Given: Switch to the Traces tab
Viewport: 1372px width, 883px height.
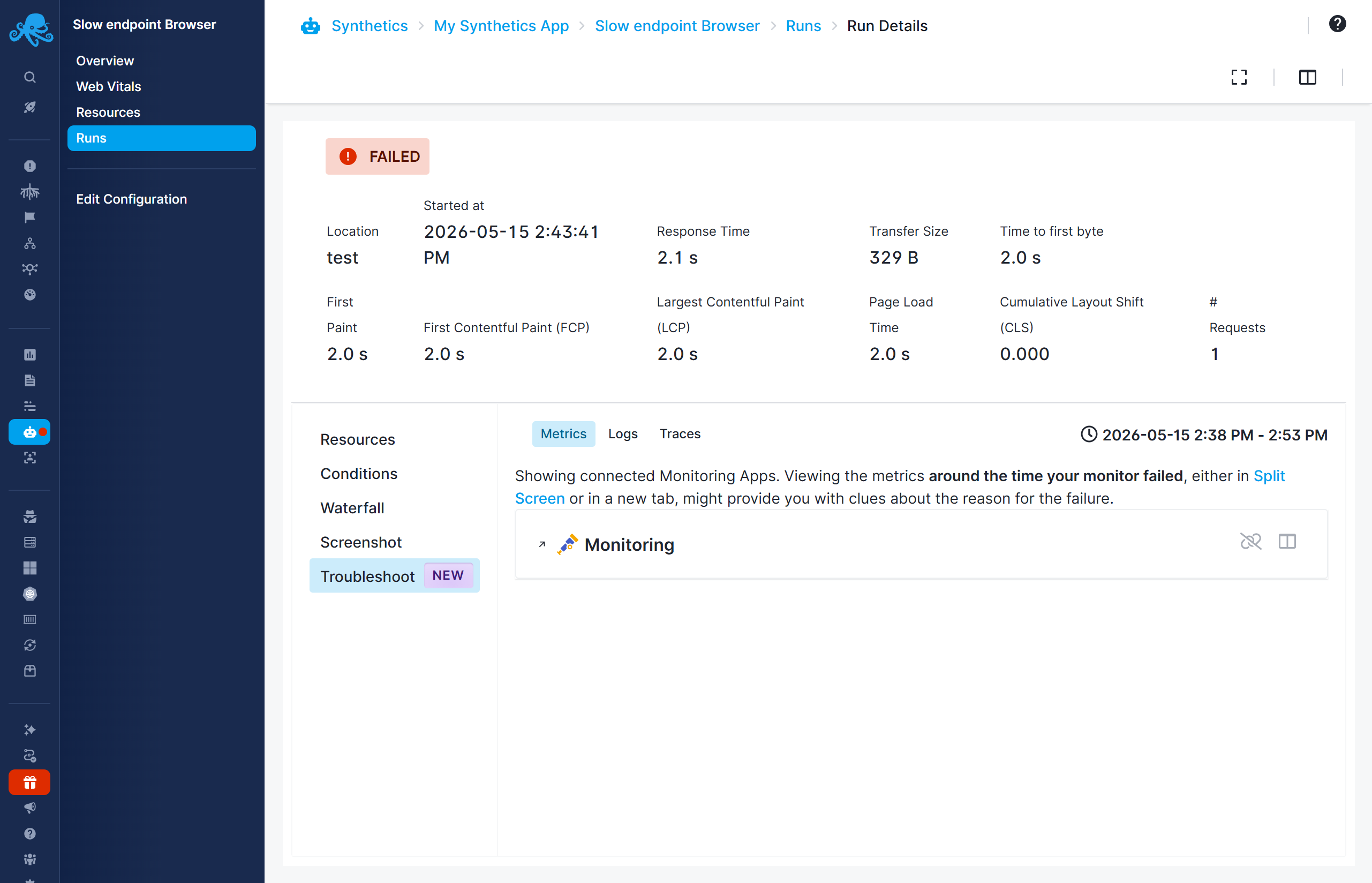Looking at the screenshot, I should 680,434.
